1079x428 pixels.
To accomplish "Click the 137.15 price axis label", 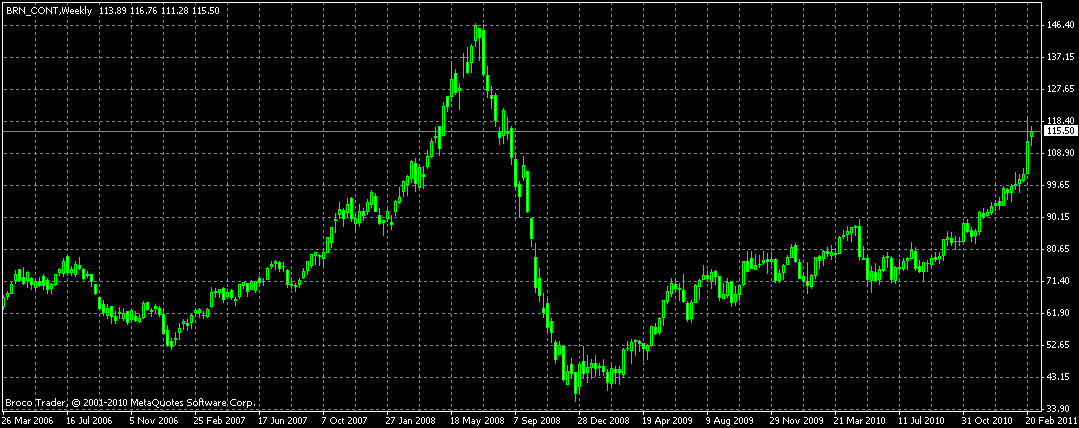I will [x=1058, y=57].
